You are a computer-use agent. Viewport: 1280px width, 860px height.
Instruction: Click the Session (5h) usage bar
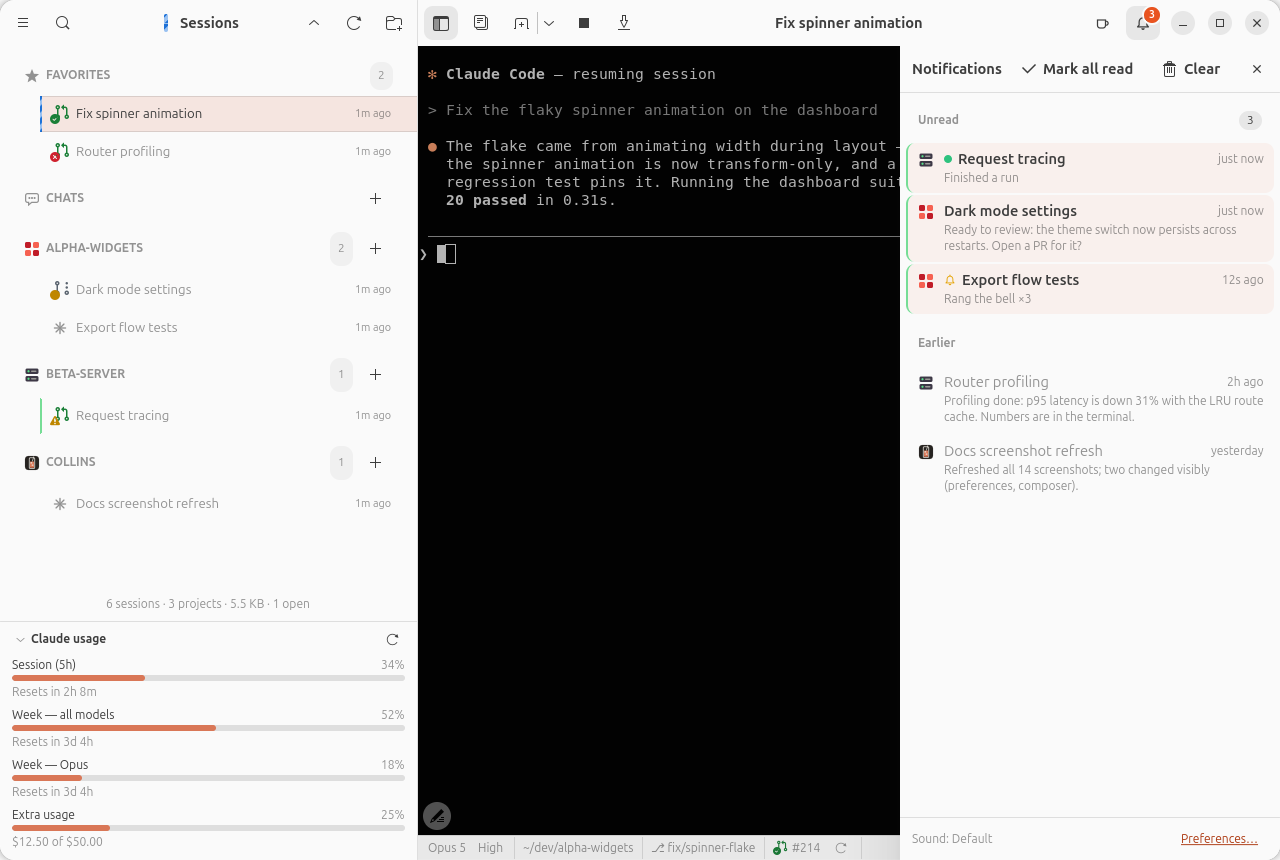coord(208,678)
